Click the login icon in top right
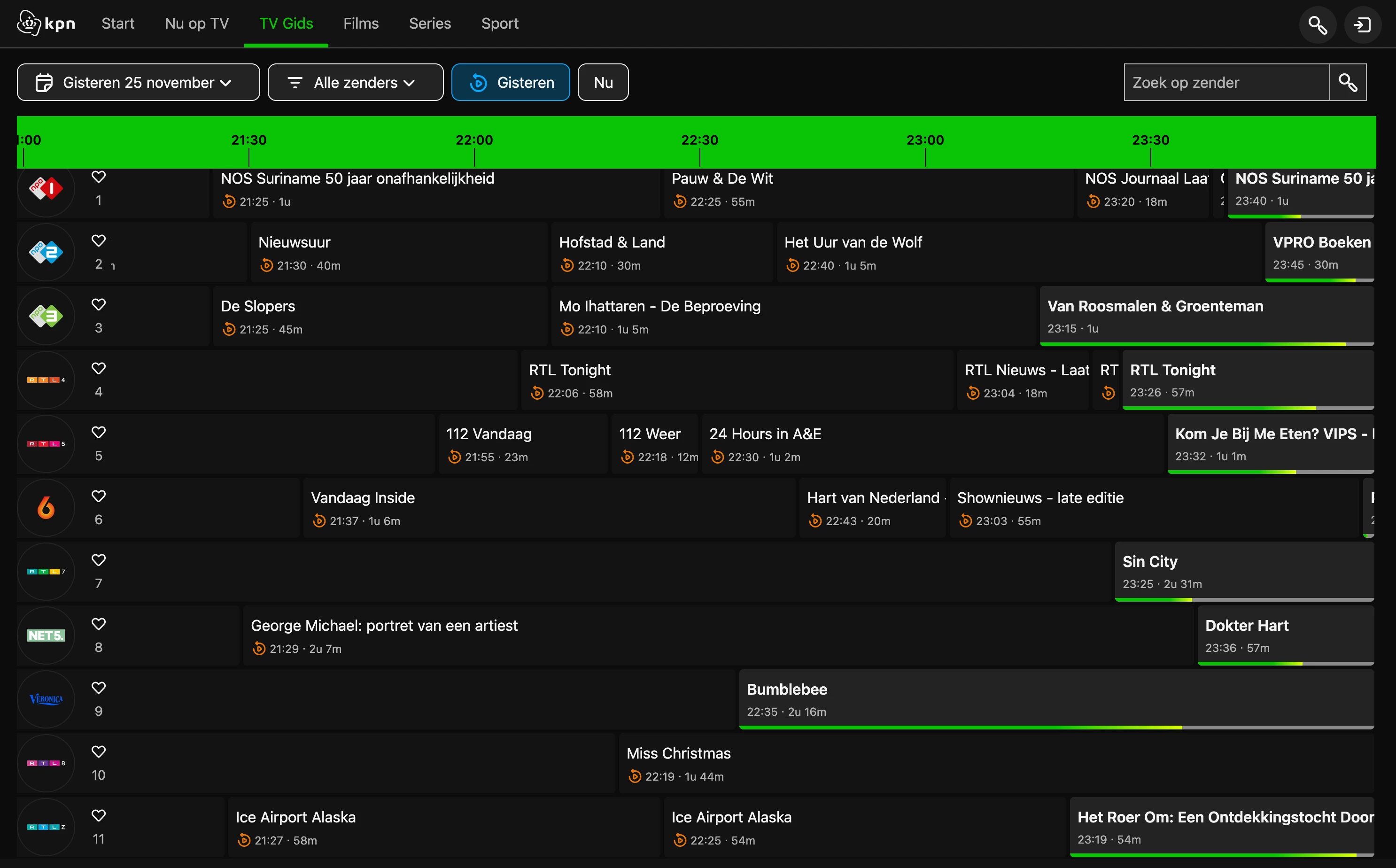This screenshot has height=868, width=1396. tap(1362, 25)
